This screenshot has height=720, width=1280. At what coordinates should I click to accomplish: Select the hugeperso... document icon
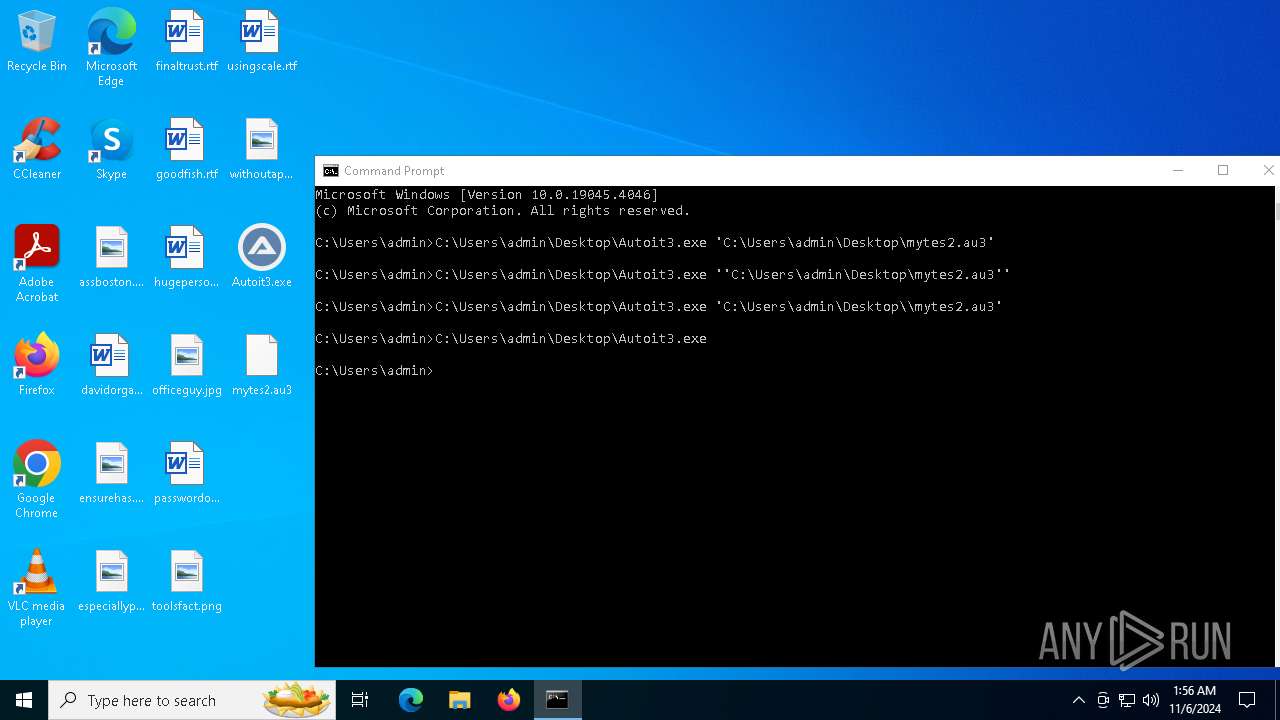coord(186,258)
